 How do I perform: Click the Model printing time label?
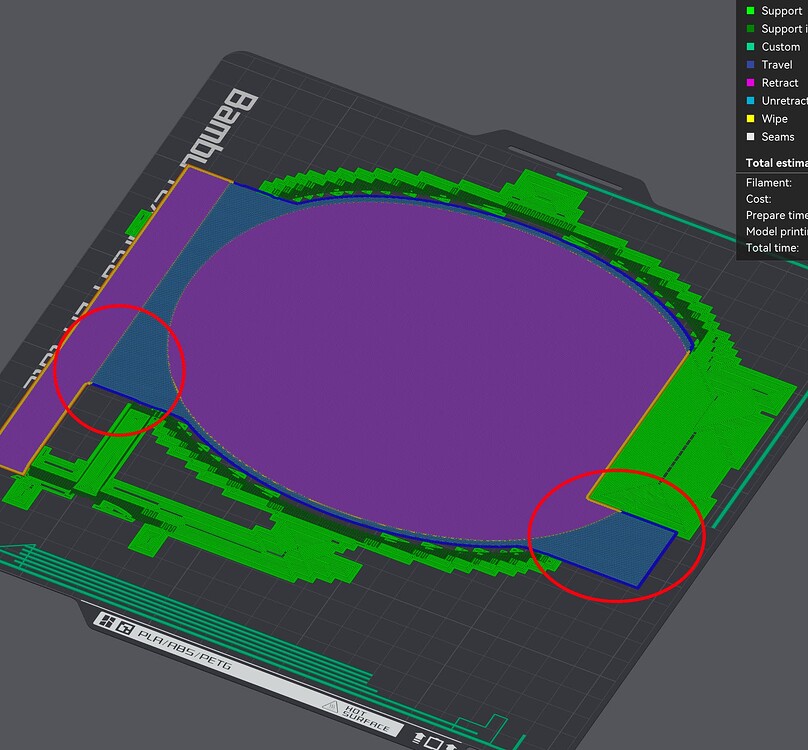[777, 231]
